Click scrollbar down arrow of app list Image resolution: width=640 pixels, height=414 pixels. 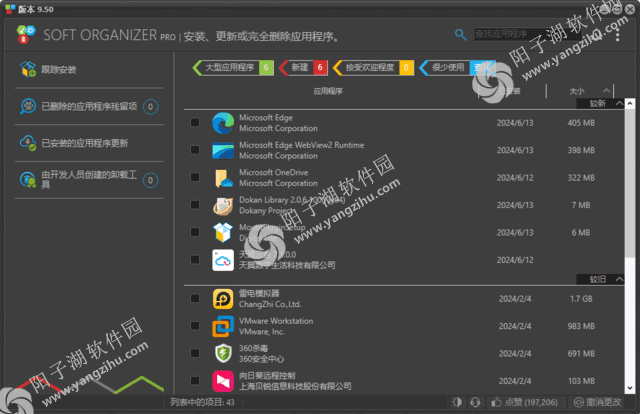tap(630, 388)
